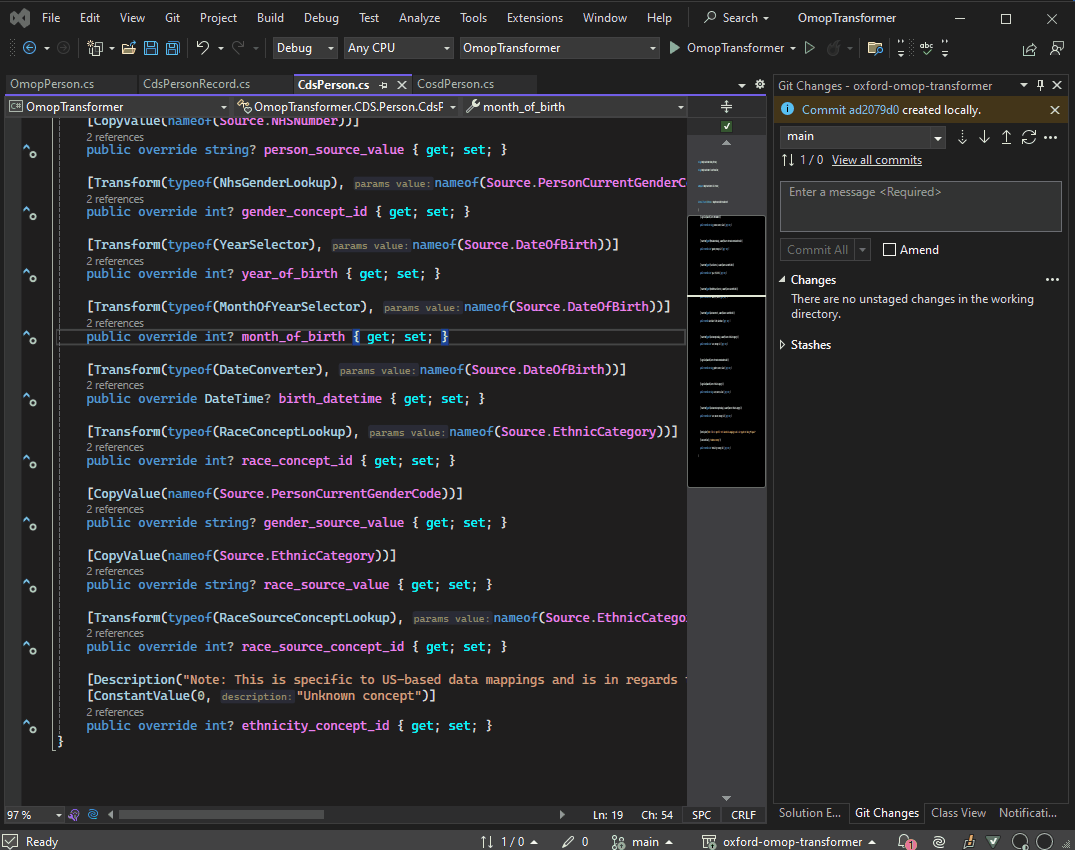Screen dimensions: 1075x850
Task: Open the main branch dropdown in Git Changes
Action: pyautogui.click(x=862, y=137)
